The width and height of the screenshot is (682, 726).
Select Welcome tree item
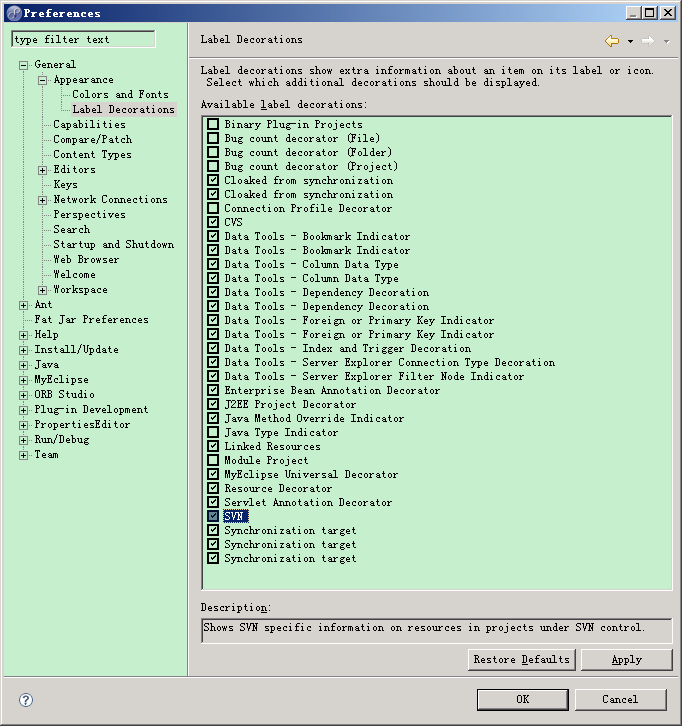pyautogui.click(x=74, y=274)
